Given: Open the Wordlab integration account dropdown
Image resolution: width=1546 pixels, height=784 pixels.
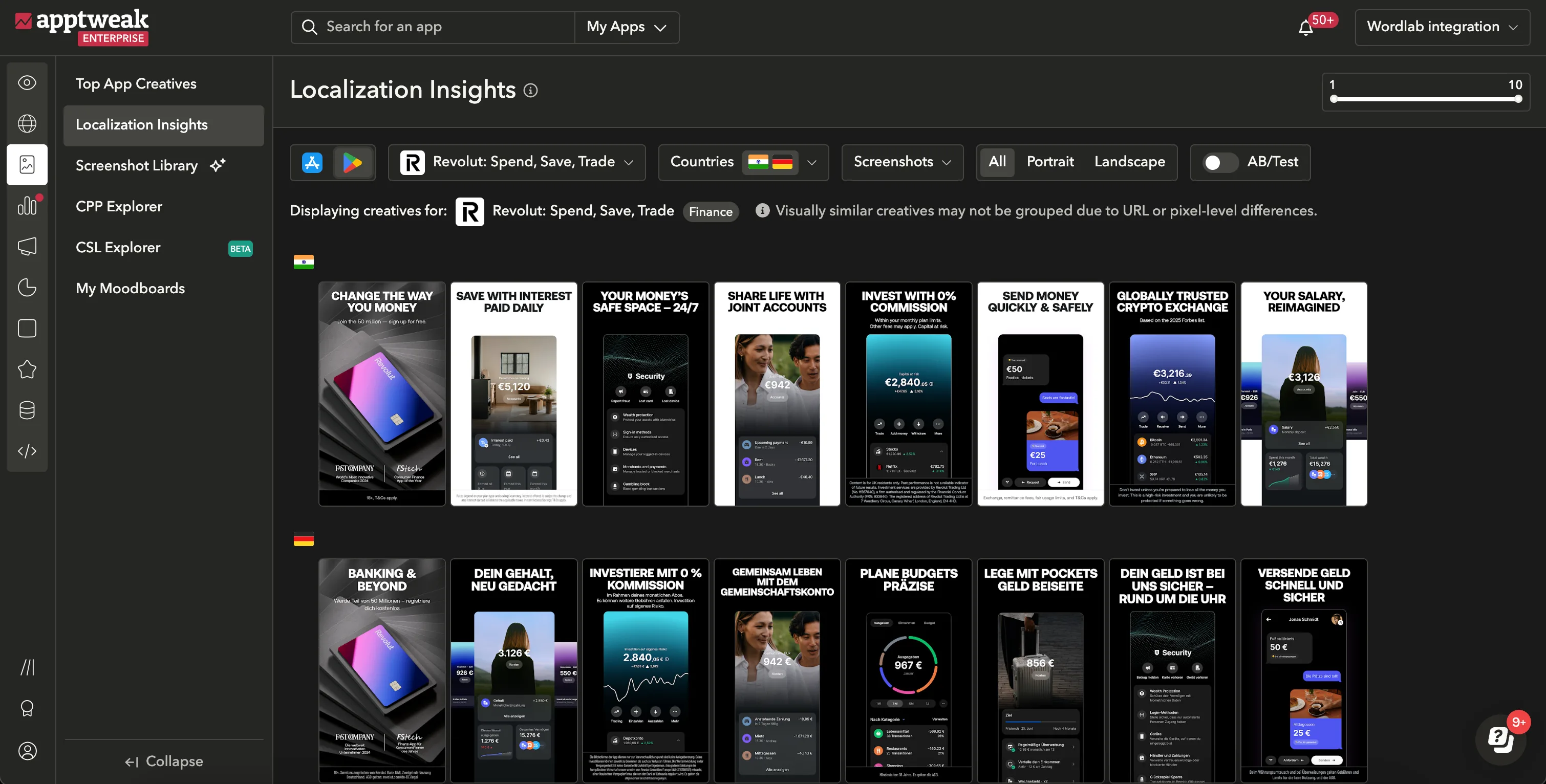Looking at the screenshot, I should pos(1442,27).
